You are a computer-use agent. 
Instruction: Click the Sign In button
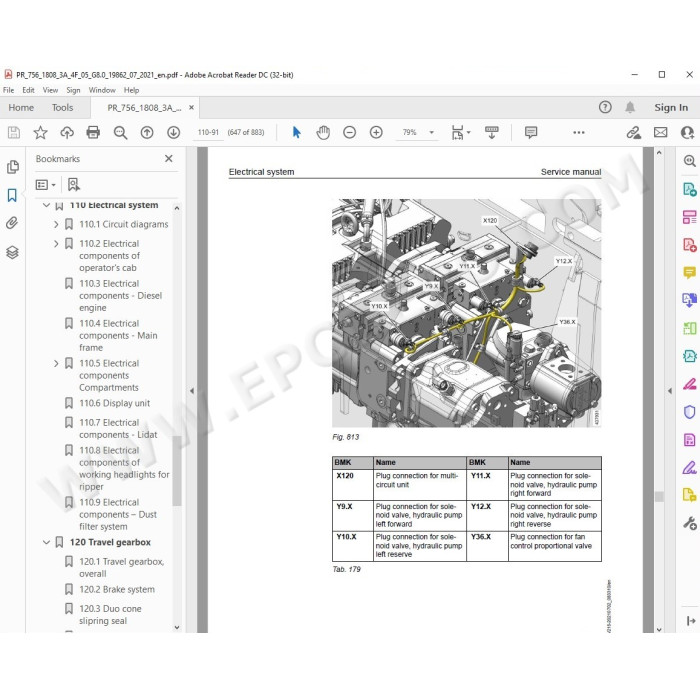(x=671, y=108)
